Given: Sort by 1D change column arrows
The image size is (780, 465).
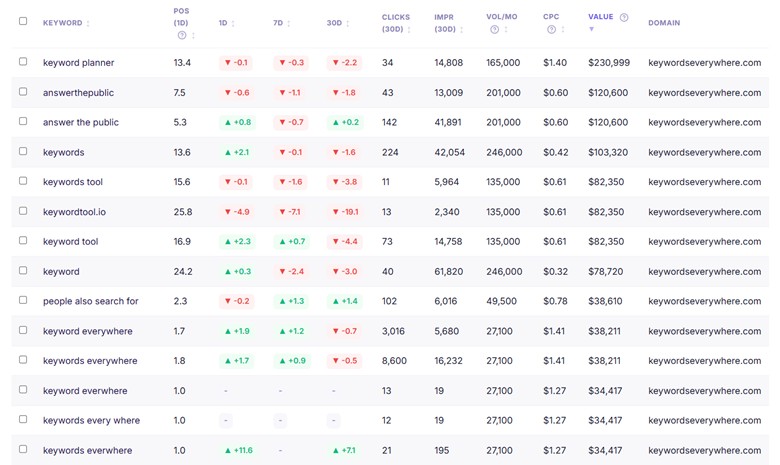Looking at the screenshot, I should (233, 23).
